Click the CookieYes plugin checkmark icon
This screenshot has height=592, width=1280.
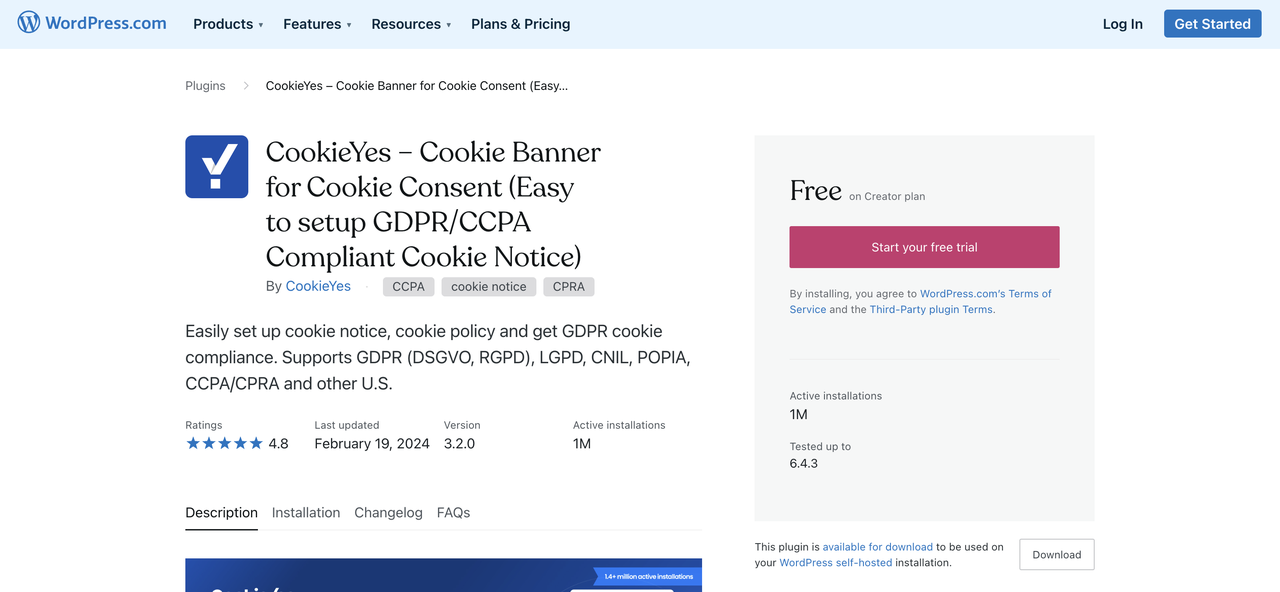[x=217, y=167]
